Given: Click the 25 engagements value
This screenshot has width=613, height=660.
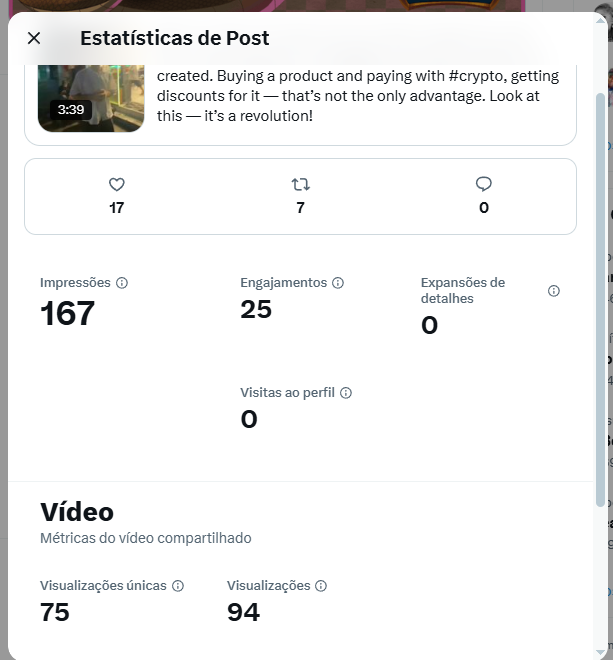Looking at the screenshot, I should (256, 310).
